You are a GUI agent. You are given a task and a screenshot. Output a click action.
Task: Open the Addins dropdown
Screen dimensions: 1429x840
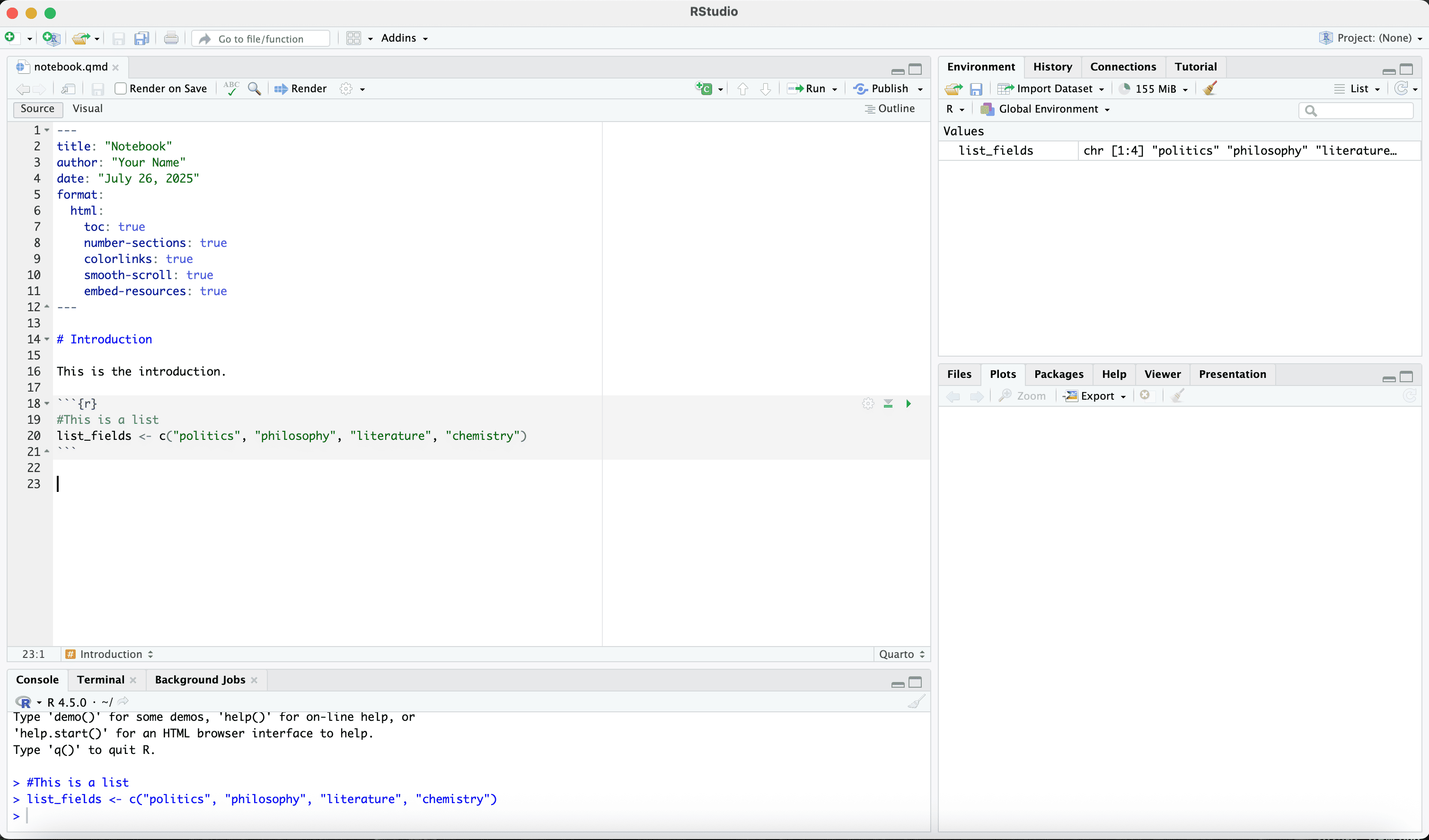click(x=404, y=38)
